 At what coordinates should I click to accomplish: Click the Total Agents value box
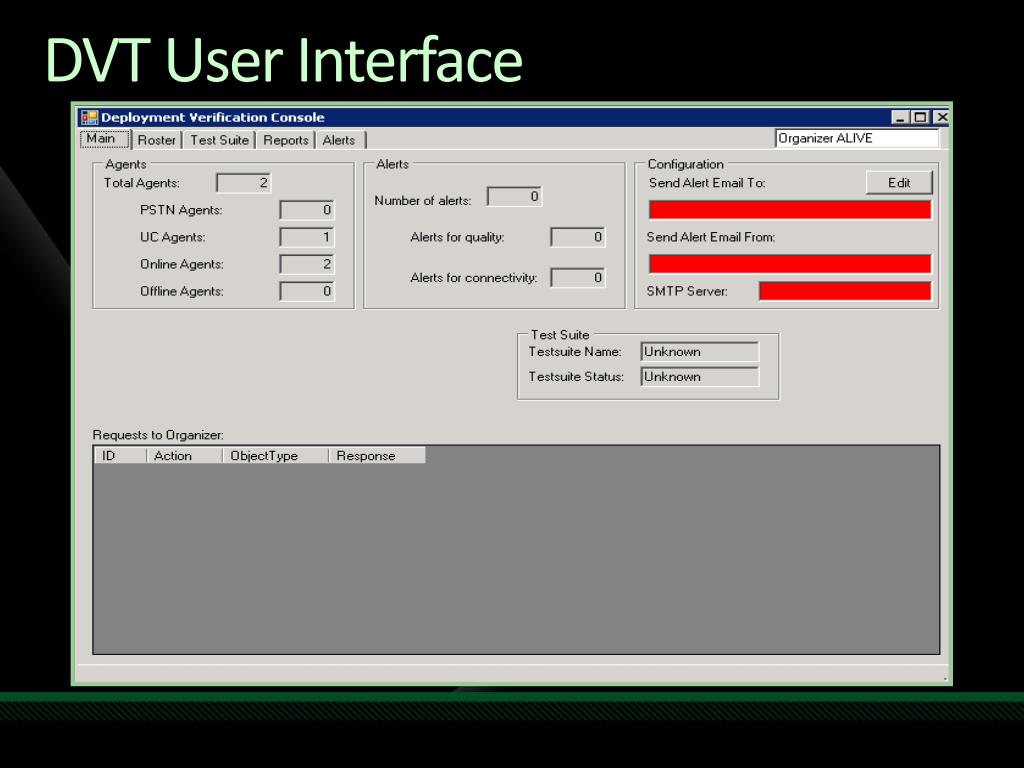(244, 183)
